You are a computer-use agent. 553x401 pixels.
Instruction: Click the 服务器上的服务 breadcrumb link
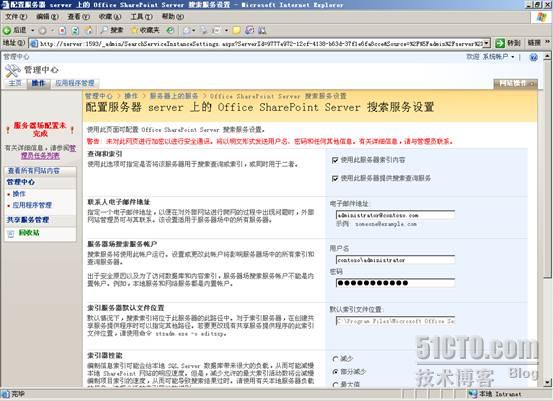click(x=174, y=96)
